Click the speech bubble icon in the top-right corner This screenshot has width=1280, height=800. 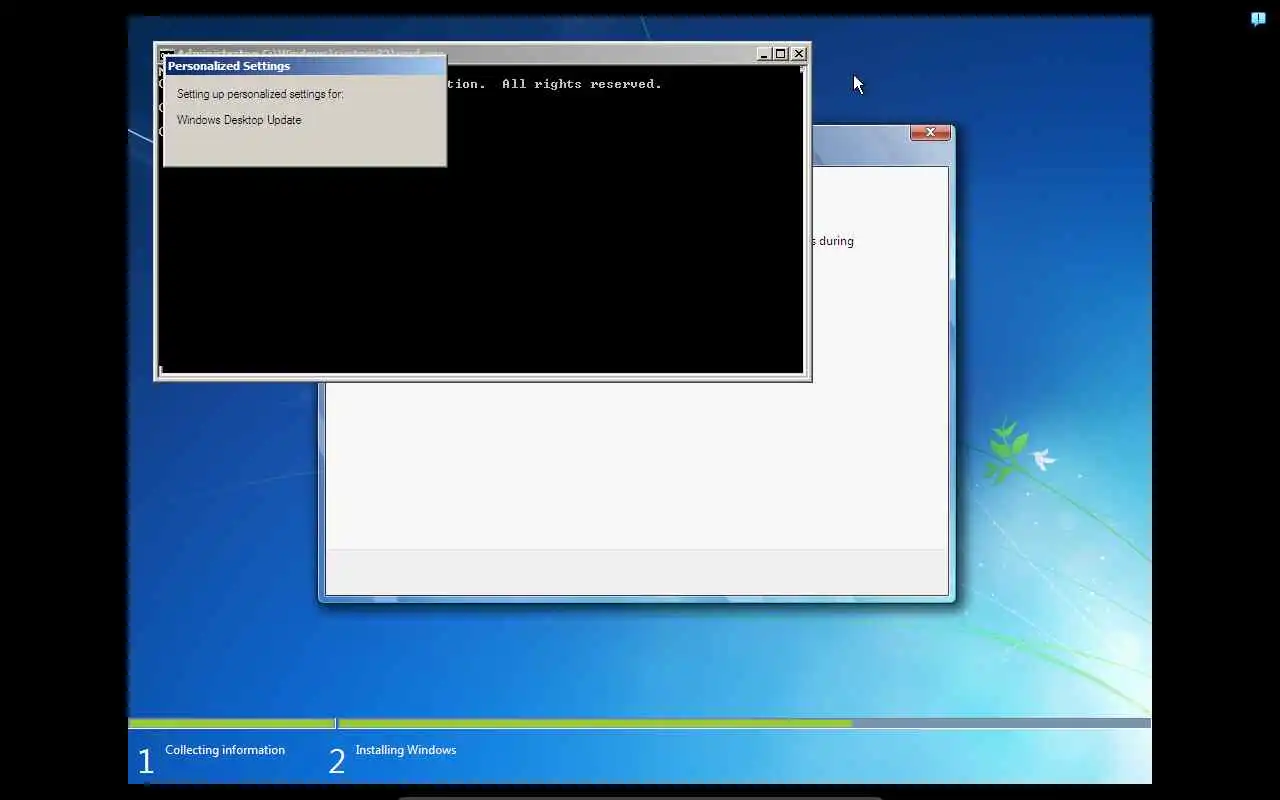[x=1258, y=19]
